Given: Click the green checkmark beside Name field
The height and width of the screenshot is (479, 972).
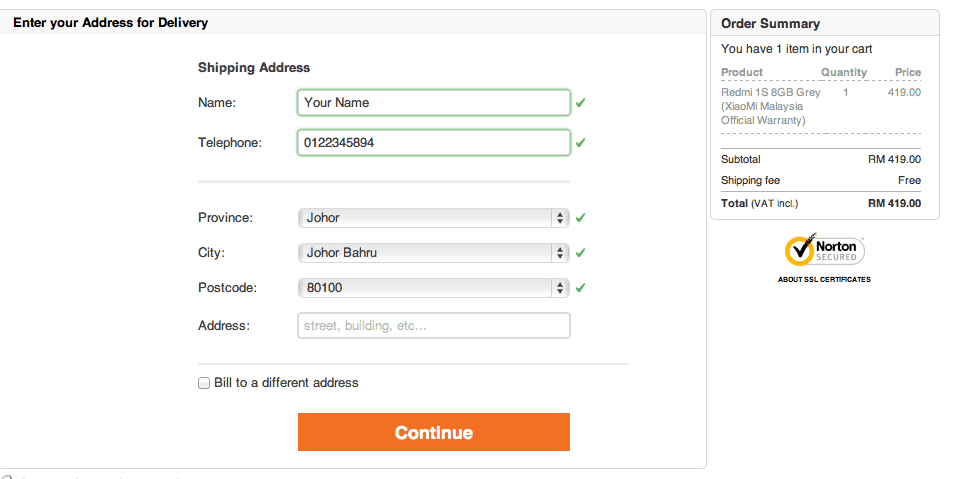Looking at the screenshot, I should (580, 102).
